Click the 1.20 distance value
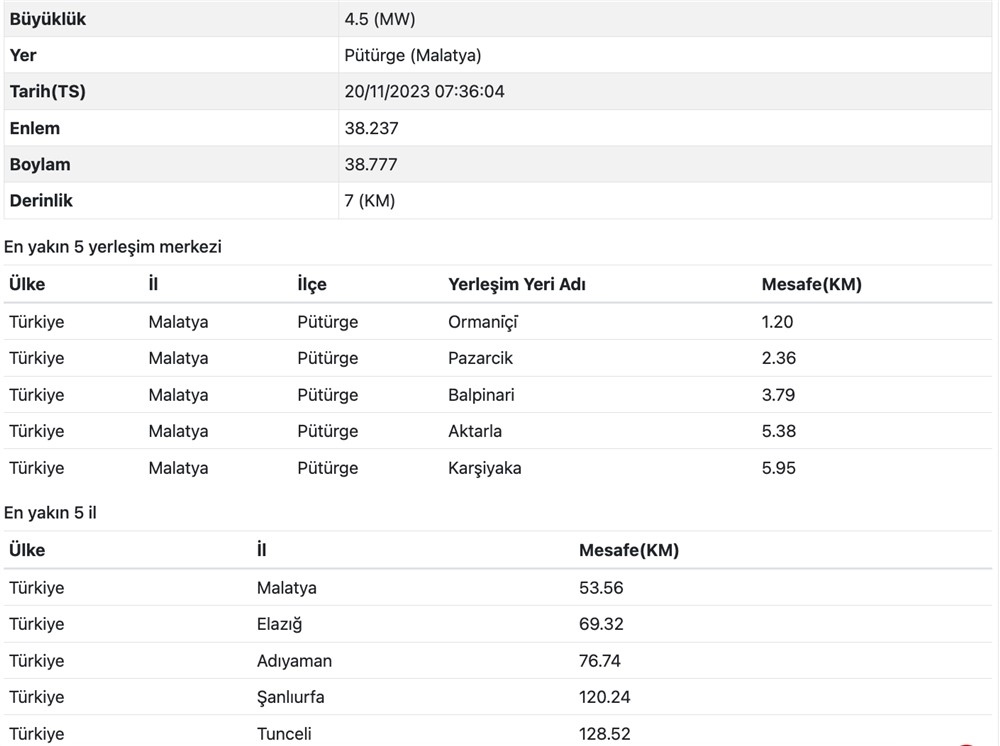This screenshot has width=1000, height=746. tap(777, 322)
